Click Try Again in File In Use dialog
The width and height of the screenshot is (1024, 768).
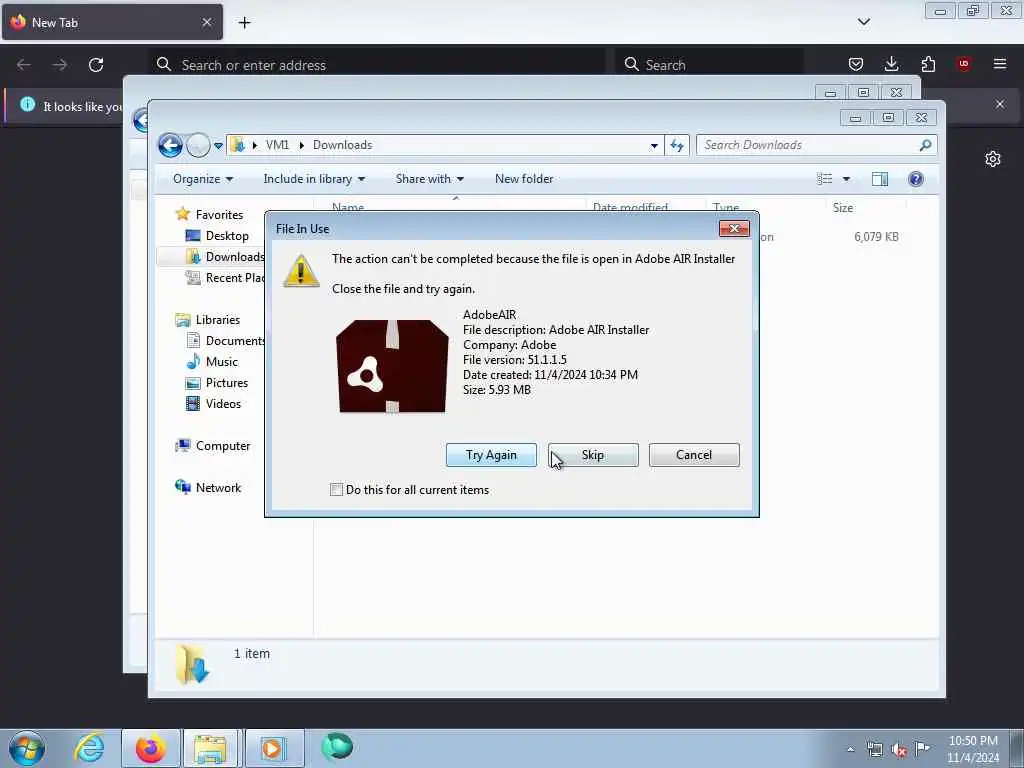click(491, 455)
